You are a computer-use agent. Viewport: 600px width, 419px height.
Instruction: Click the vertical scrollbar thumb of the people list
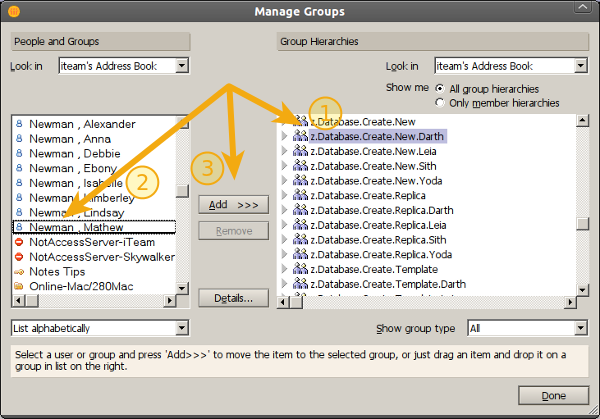183,191
